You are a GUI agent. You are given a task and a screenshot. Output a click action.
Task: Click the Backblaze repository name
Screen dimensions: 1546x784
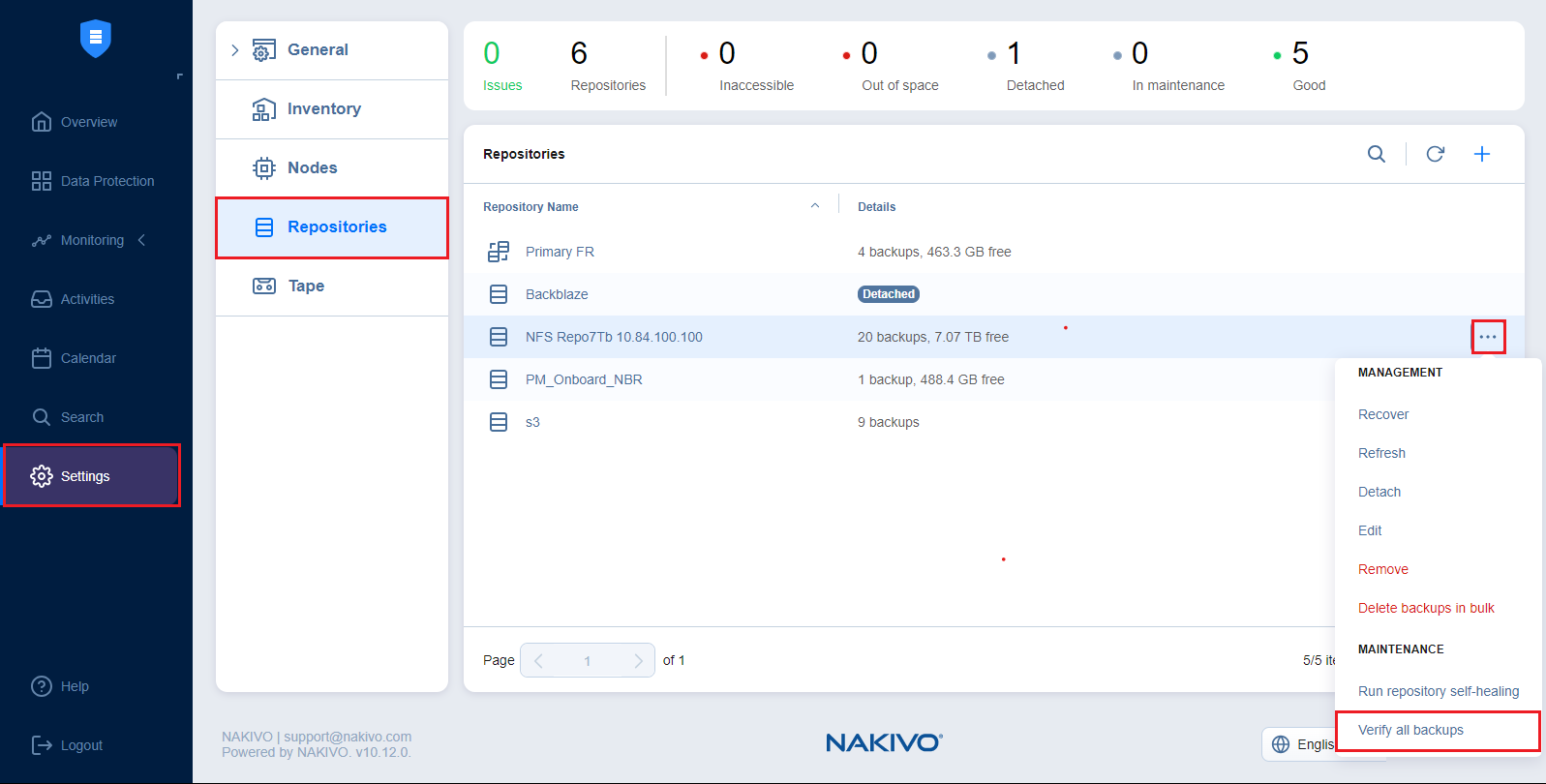point(557,294)
